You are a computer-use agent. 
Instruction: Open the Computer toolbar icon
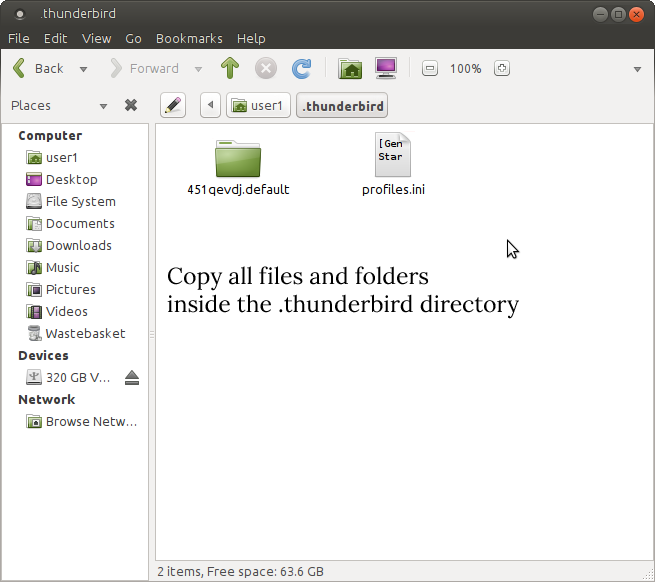pyautogui.click(x=386, y=68)
